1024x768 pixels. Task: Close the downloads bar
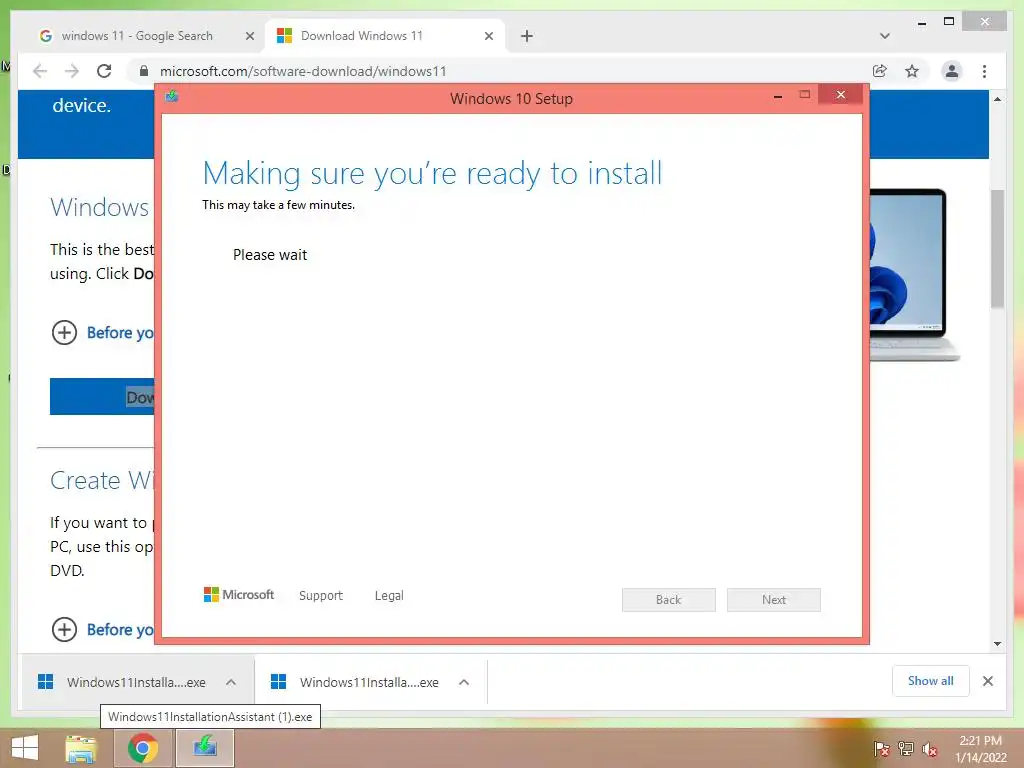pyautogui.click(x=987, y=681)
